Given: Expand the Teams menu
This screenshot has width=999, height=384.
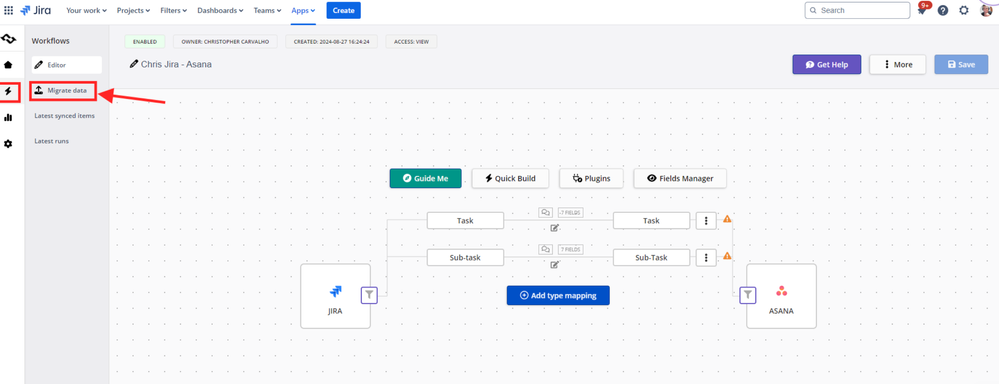Looking at the screenshot, I should tap(268, 10).
